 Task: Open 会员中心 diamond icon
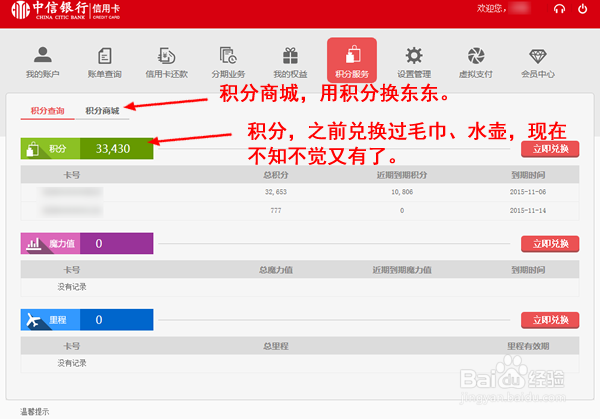(538, 56)
